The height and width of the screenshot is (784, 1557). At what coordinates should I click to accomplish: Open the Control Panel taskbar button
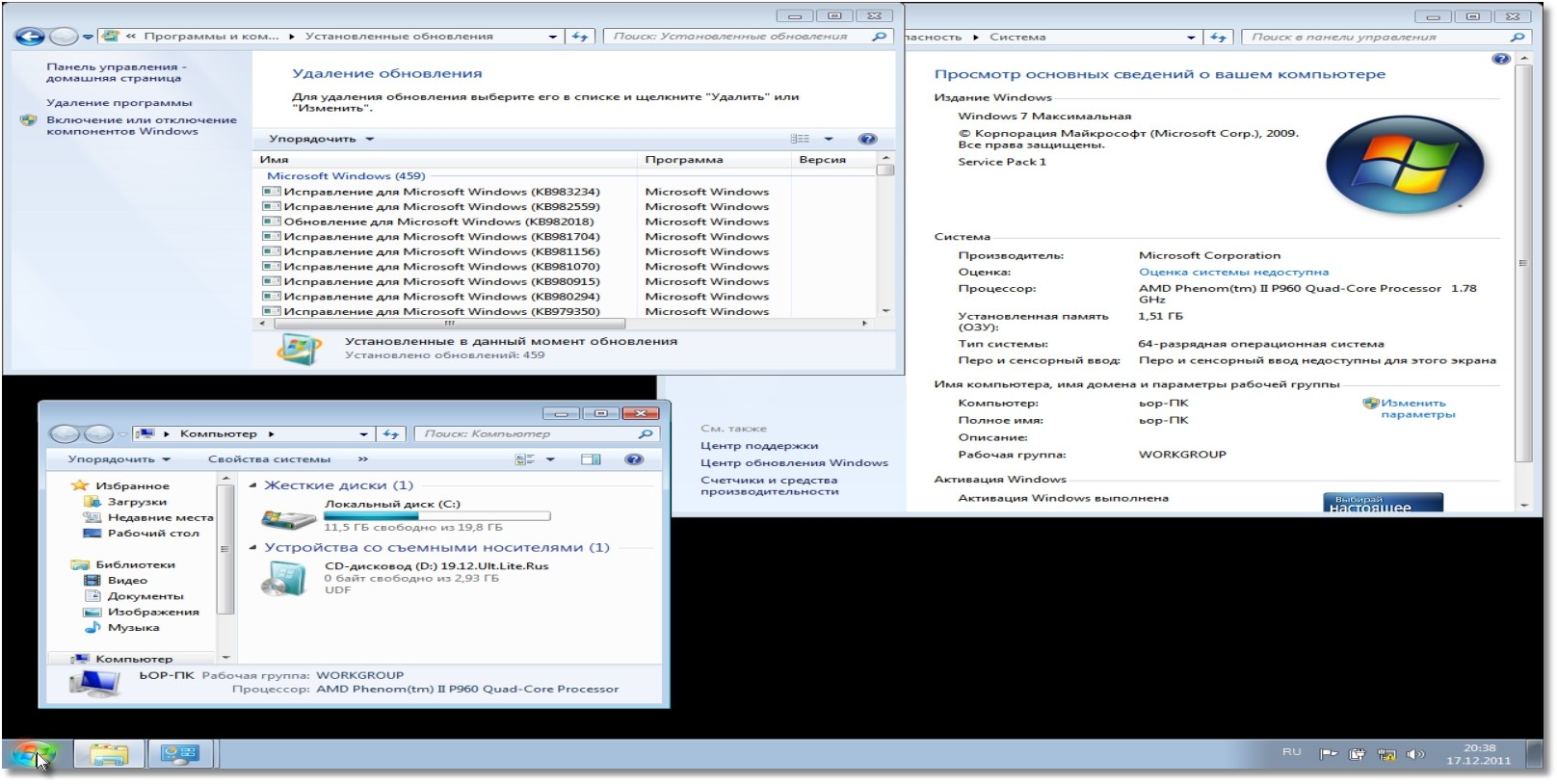(x=180, y=753)
